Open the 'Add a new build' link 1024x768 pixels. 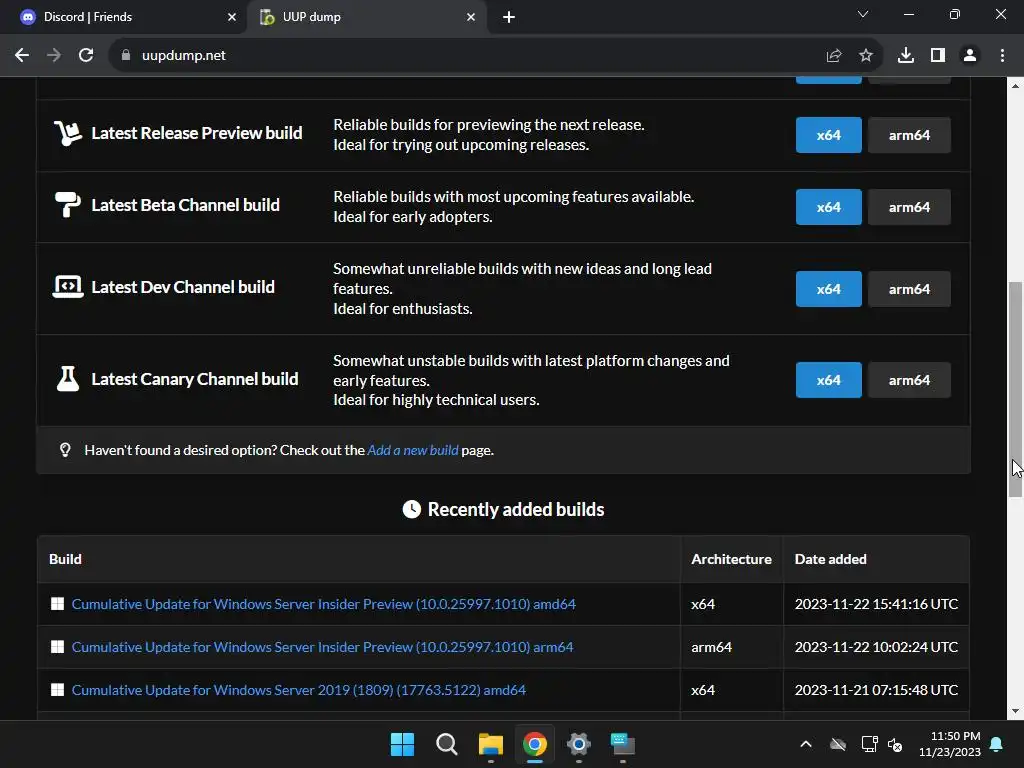[x=413, y=450]
